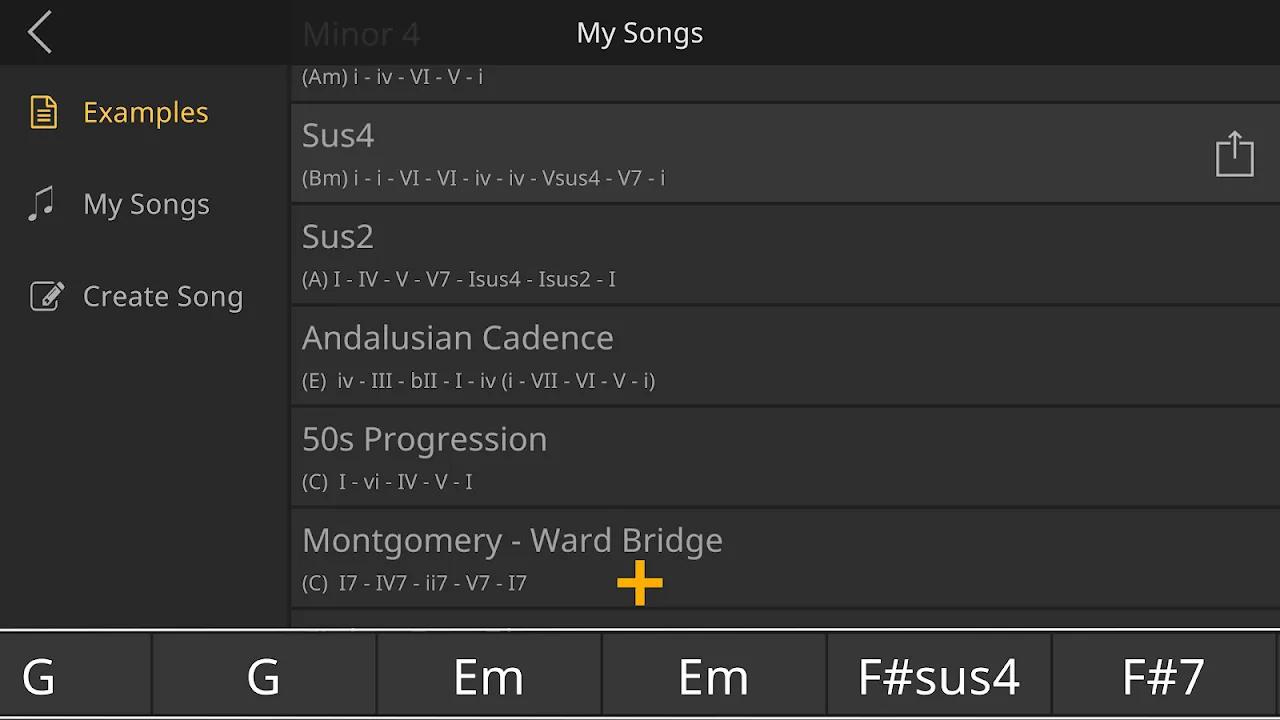Select the first G chord in the chord bar
1280x720 pixels.
(40, 676)
